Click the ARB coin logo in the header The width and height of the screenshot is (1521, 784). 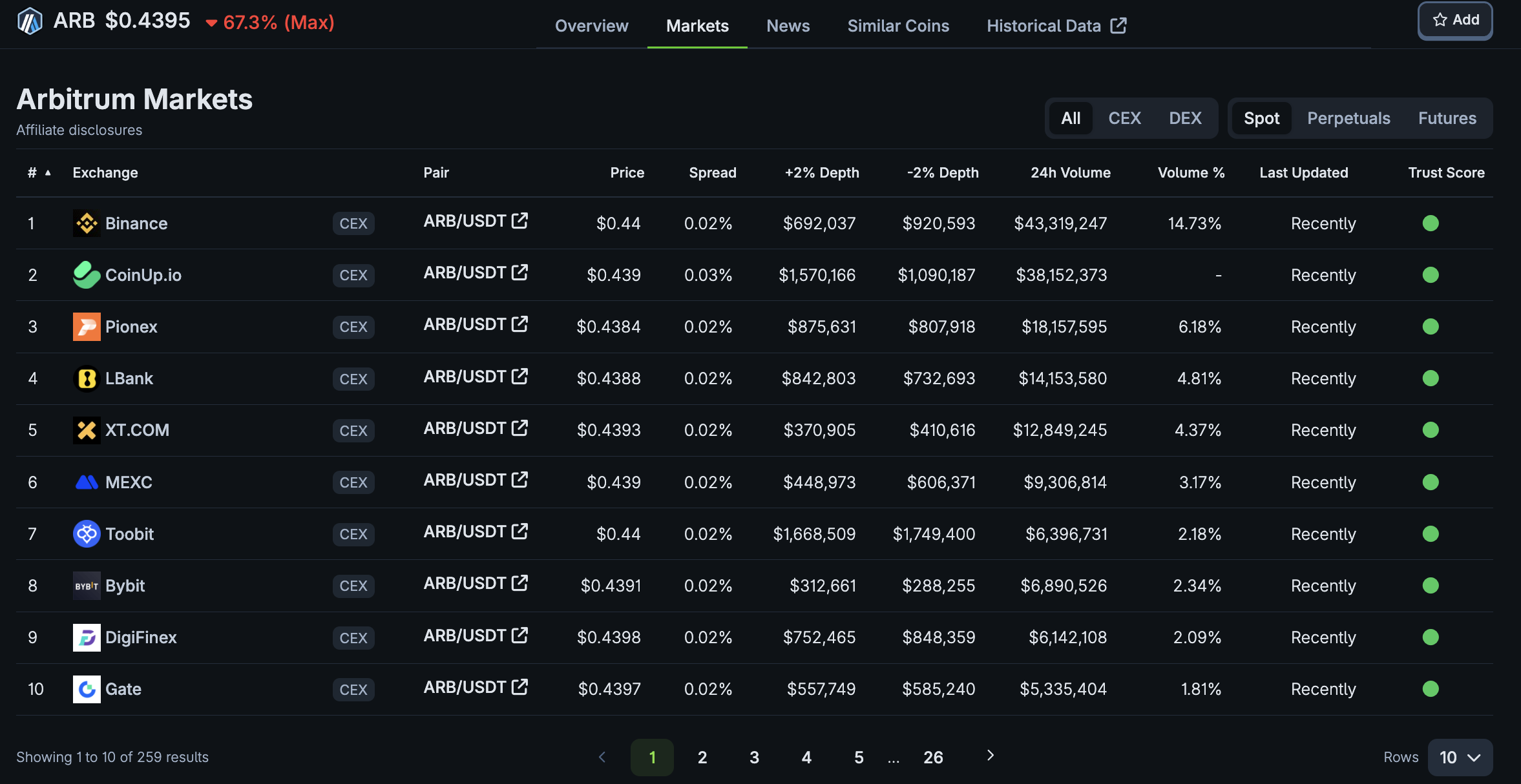pos(30,20)
